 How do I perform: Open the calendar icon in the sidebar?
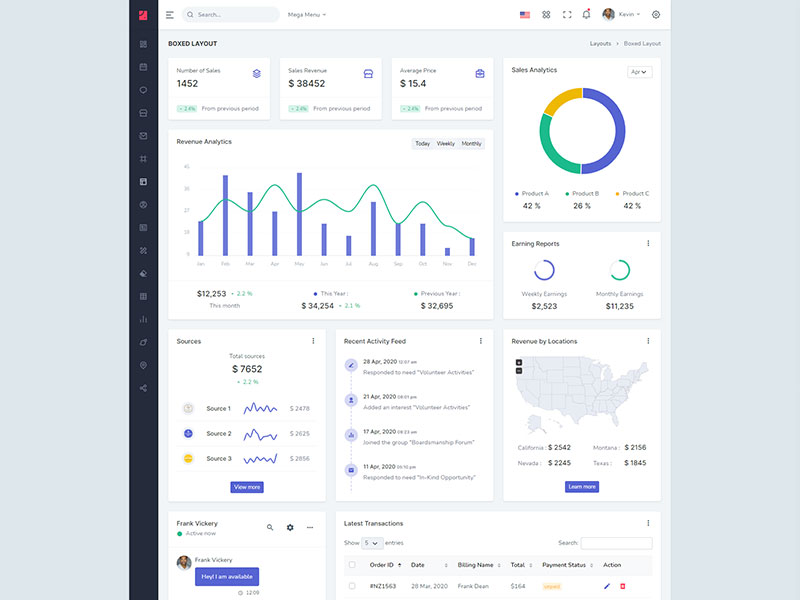tap(143, 67)
